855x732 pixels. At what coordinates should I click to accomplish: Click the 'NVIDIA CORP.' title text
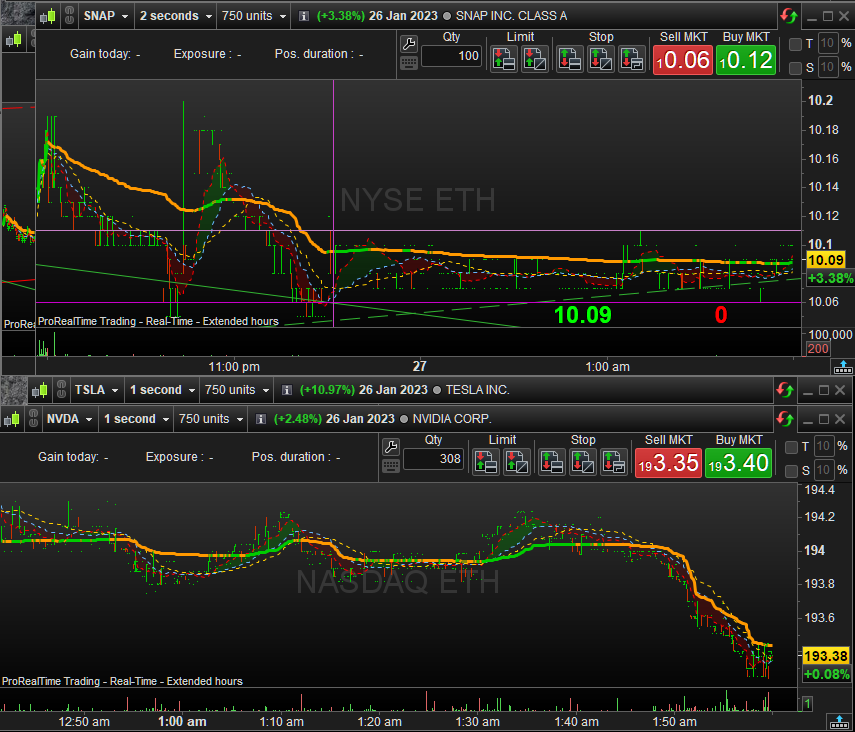tap(451, 419)
